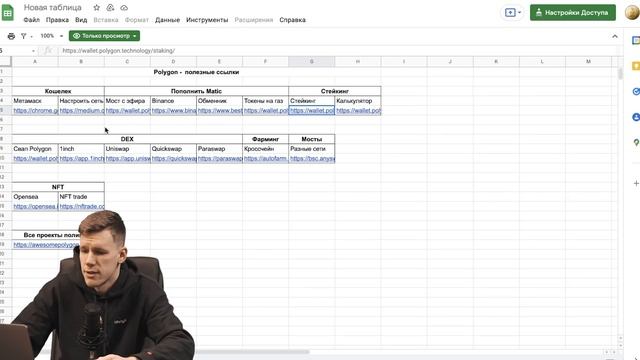The image size is (640, 360).
Task: Select column header M
Action: [x=588, y=62]
